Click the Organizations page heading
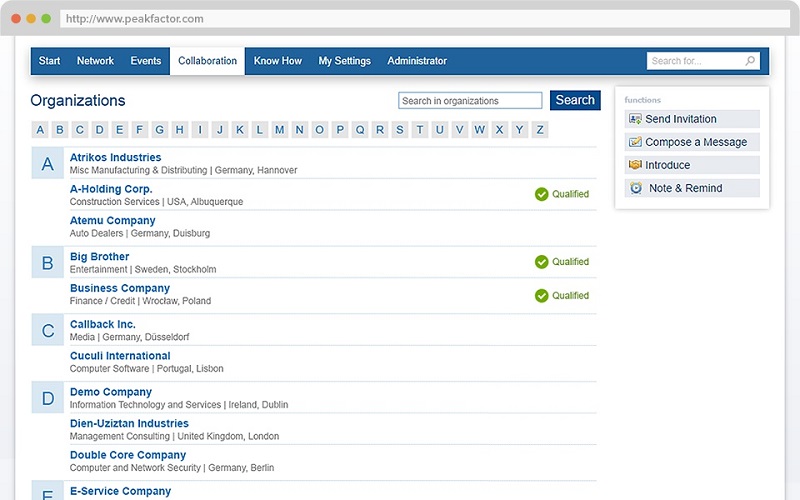 pos(78,101)
